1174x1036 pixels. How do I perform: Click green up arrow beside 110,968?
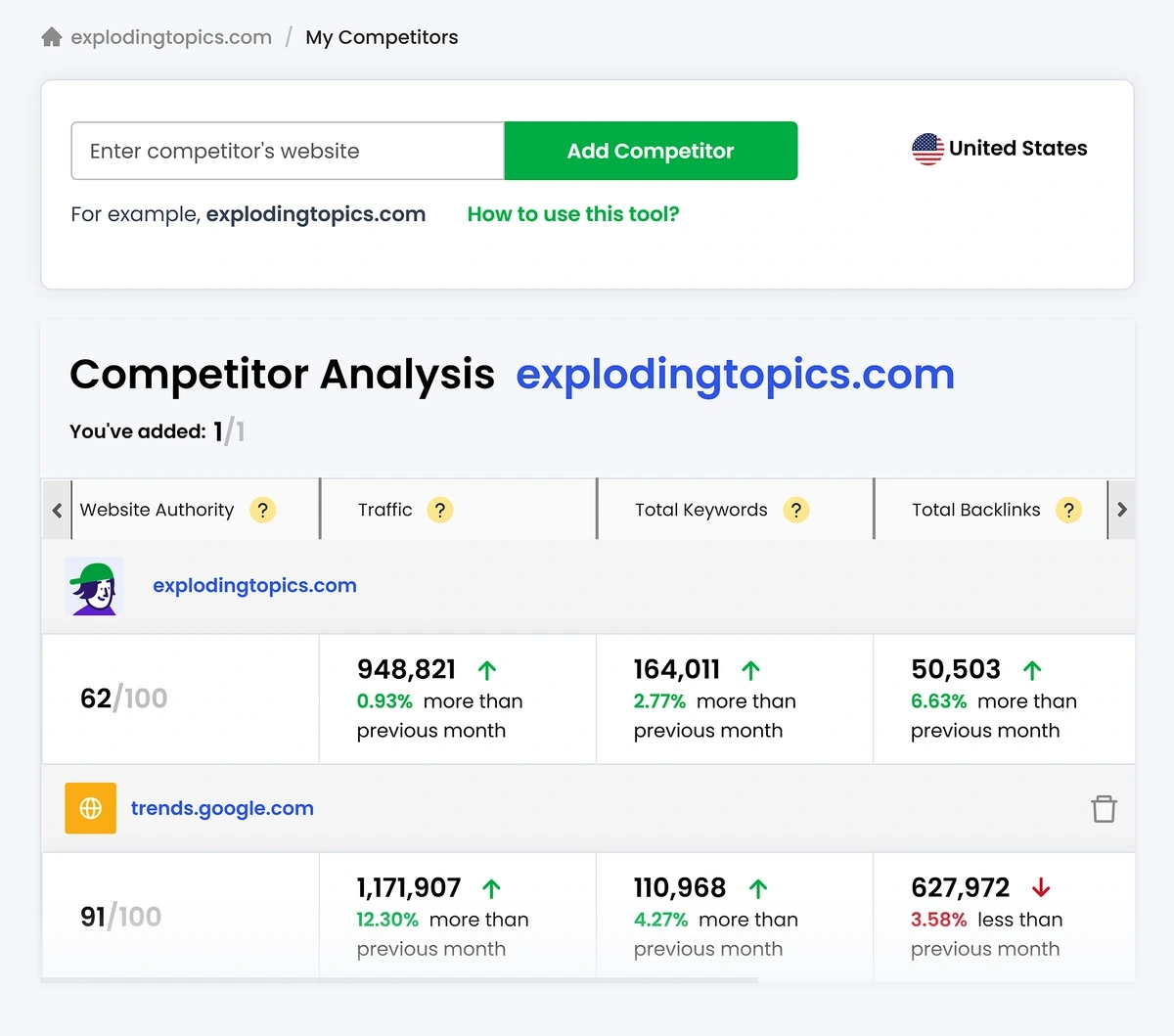(x=757, y=888)
